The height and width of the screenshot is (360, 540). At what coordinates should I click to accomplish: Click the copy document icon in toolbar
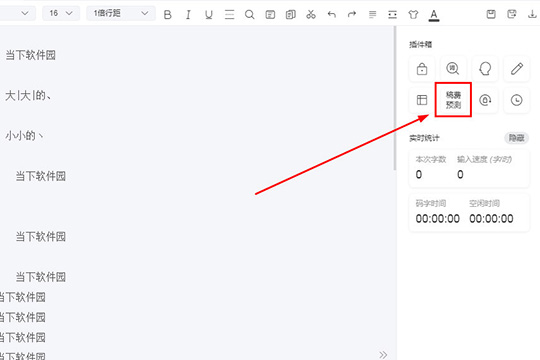291,14
